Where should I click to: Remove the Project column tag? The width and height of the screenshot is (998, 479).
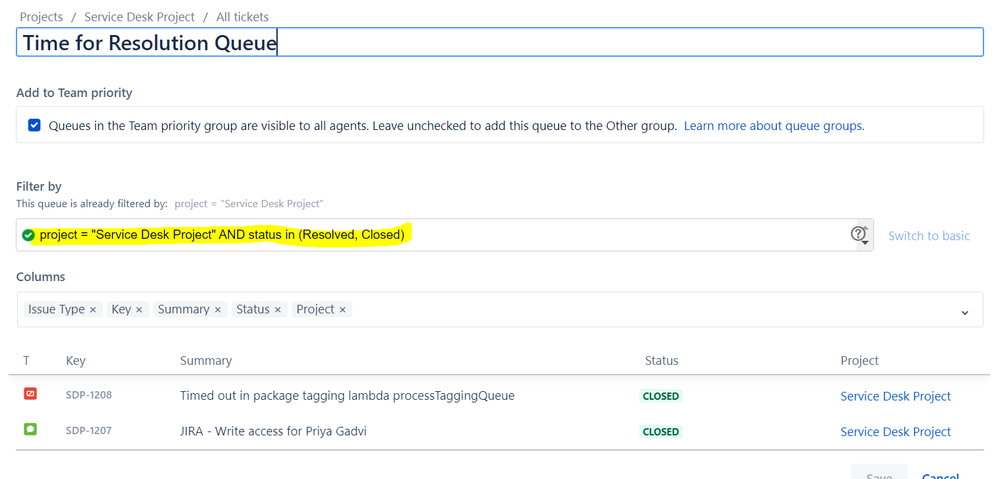click(342, 310)
